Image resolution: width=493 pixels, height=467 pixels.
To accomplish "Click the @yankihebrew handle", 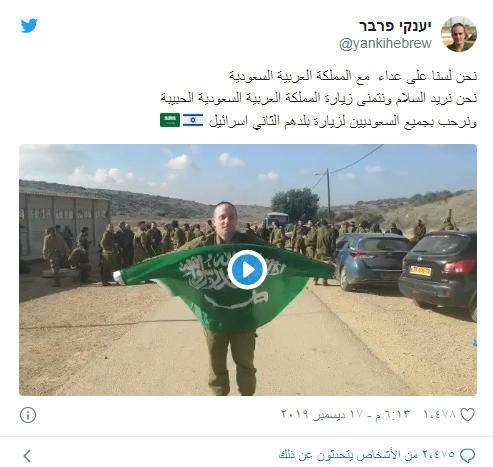I will click(x=385, y=44).
